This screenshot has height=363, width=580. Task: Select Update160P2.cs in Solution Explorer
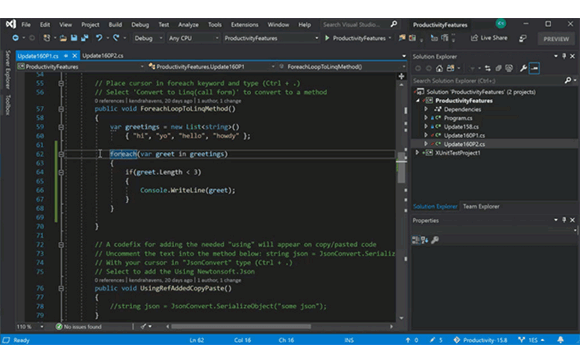tap(464, 144)
